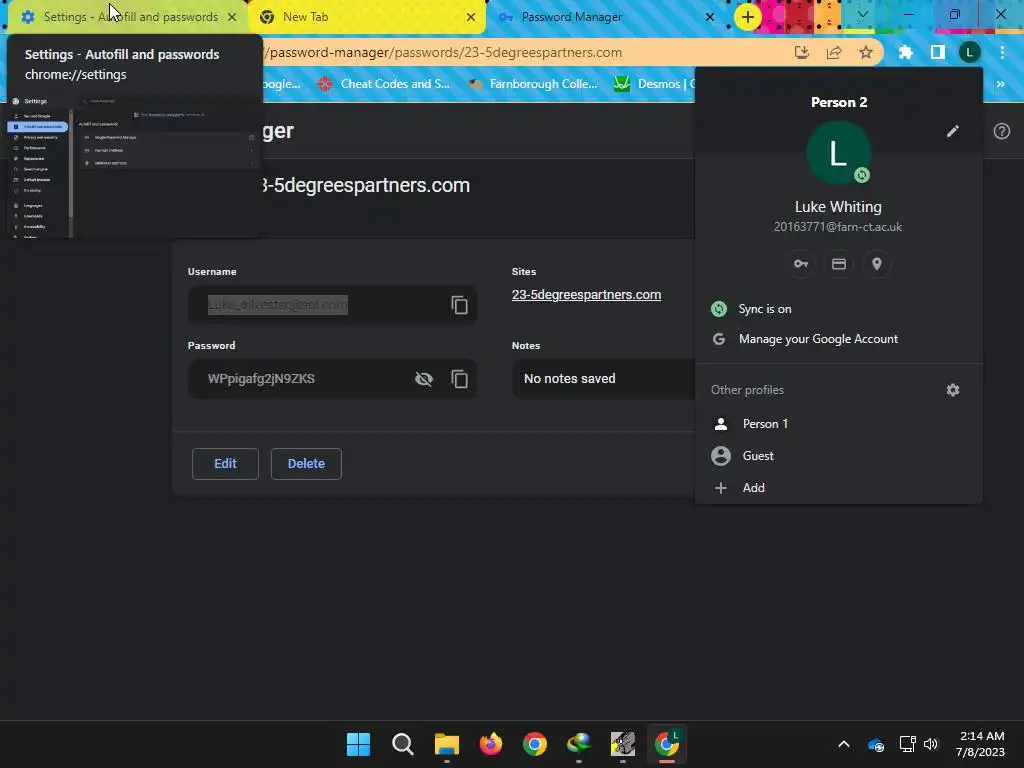The height and width of the screenshot is (768, 1024).
Task: Edit the profile name with the pencil icon
Action: (x=953, y=131)
